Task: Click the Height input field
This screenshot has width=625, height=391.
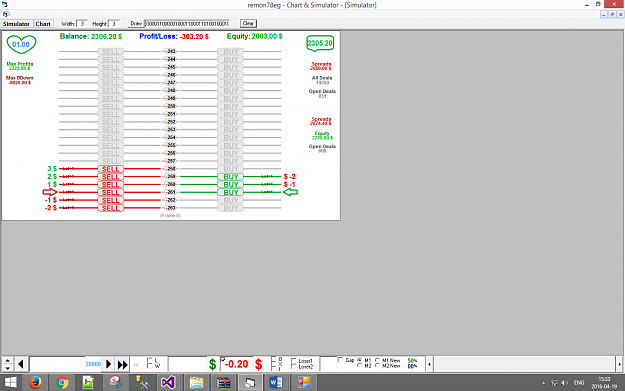Action: click(x=114, y=24)
